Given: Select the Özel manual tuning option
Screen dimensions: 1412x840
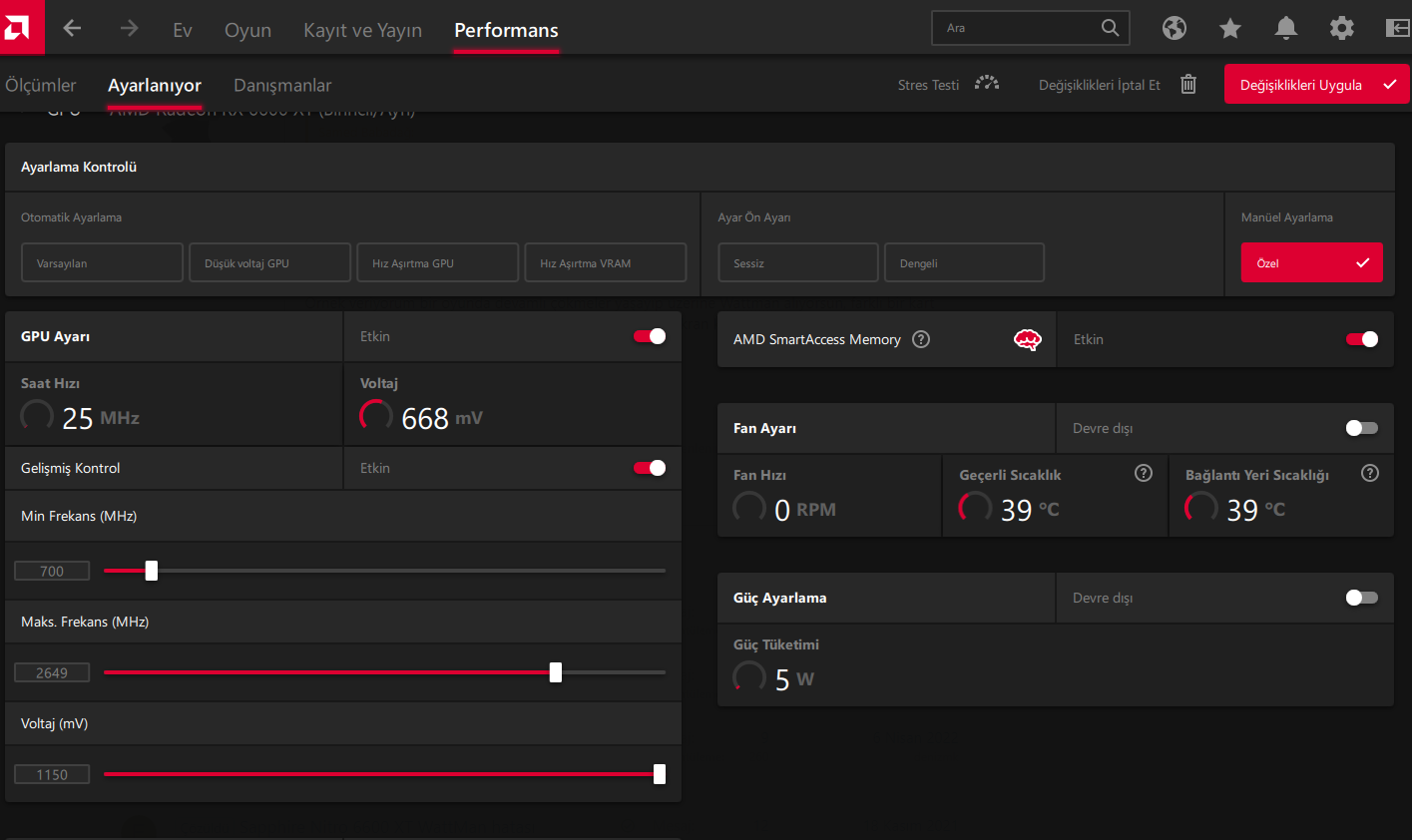Looking at the screenshot, I should [1311, 262].
